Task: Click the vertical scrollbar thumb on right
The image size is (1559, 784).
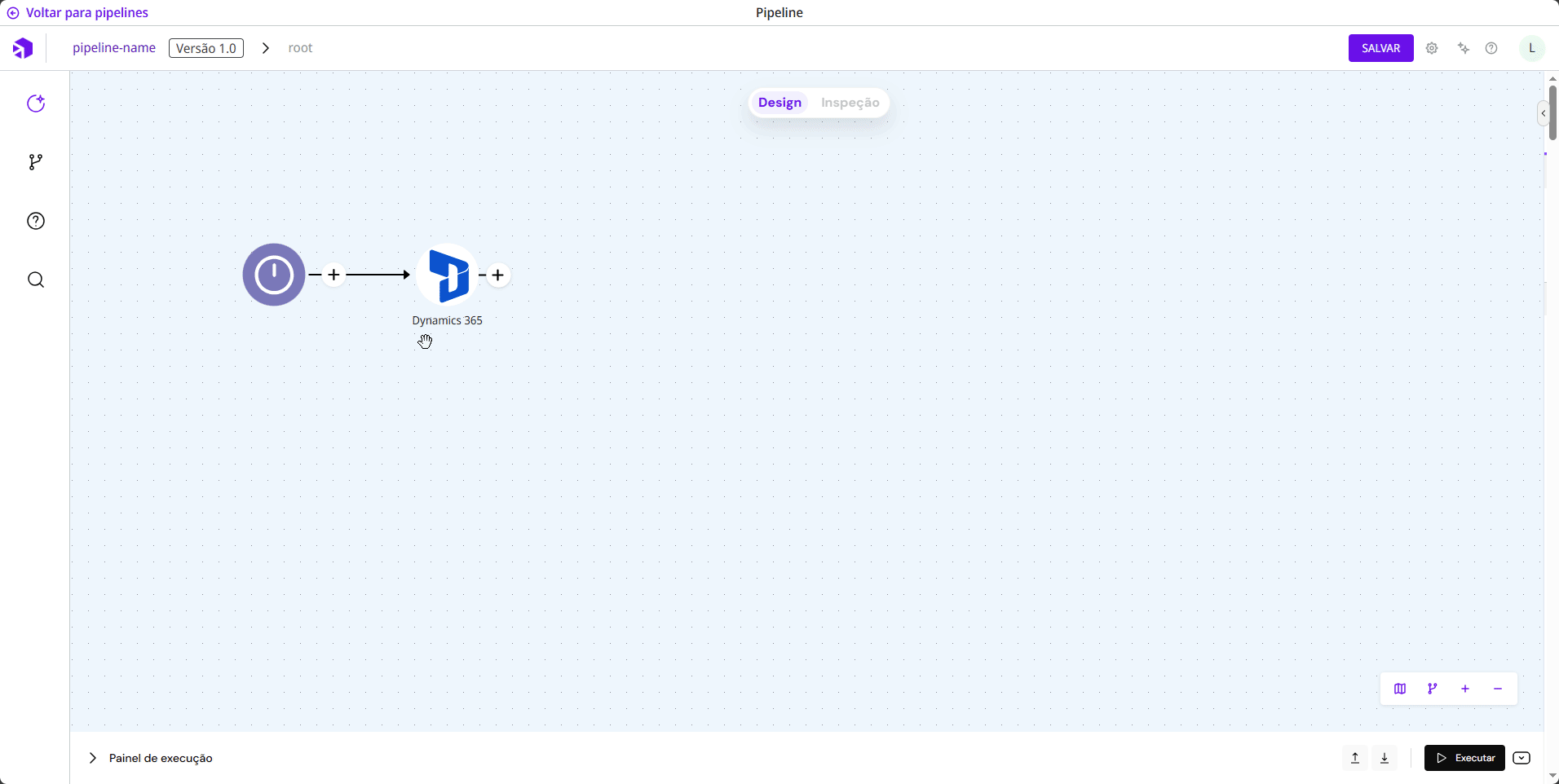Action: 1552,112
